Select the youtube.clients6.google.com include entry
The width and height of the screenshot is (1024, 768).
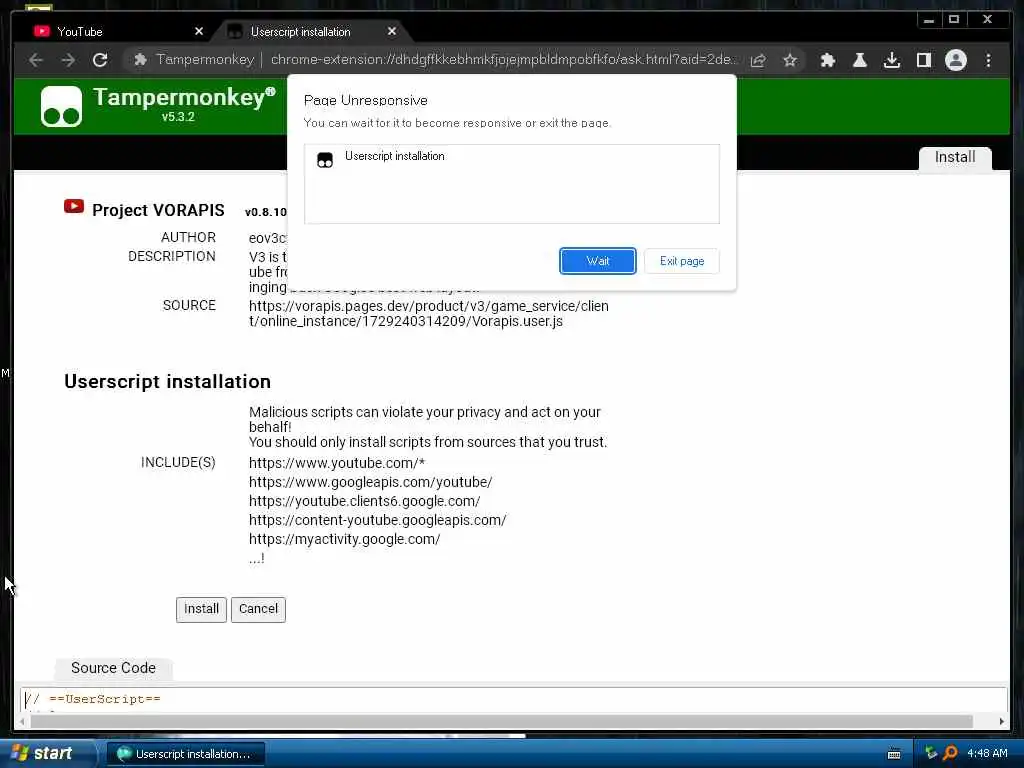364,501
